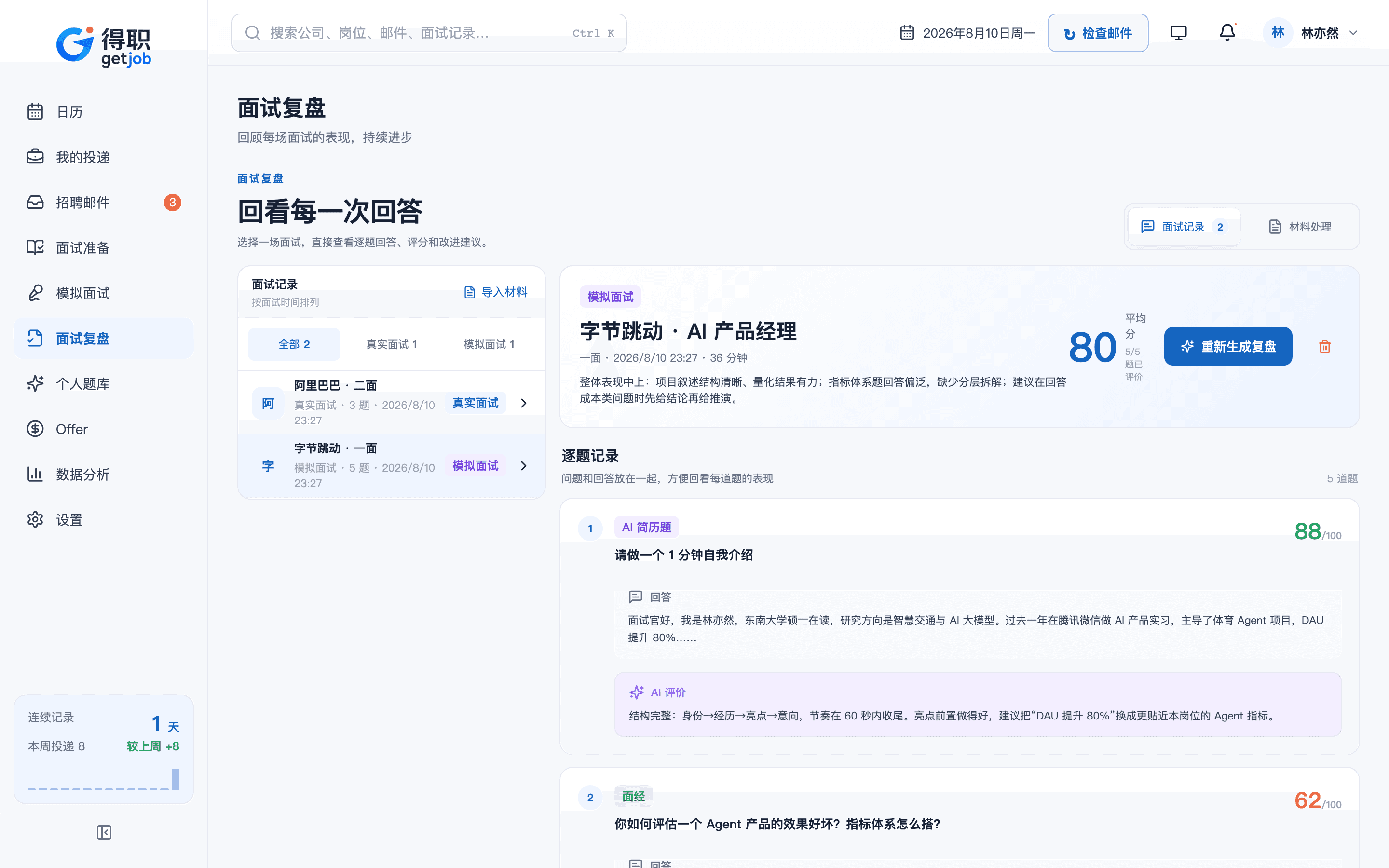The image size is (1389, 868).
Task: Go to 模拟面试 in the sidebar
Action: click(103, 293)
